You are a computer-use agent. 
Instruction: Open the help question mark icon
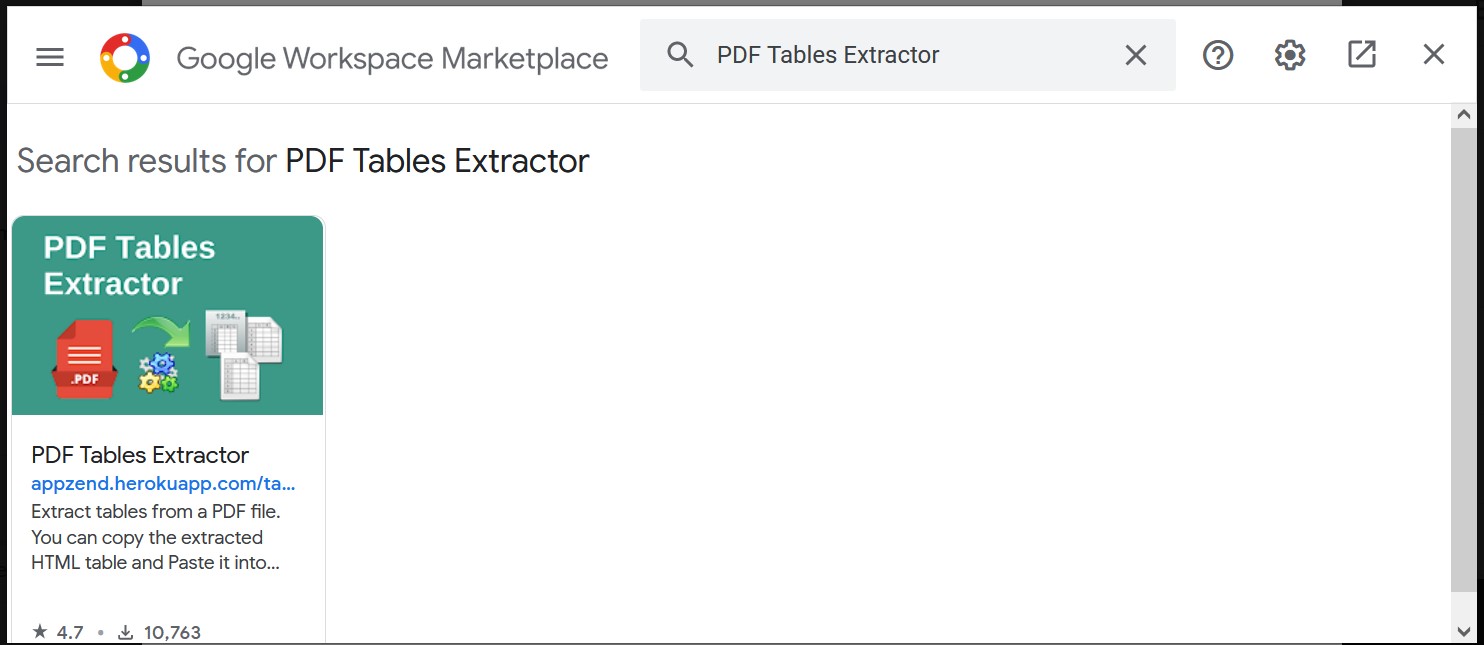[1217, 55]
